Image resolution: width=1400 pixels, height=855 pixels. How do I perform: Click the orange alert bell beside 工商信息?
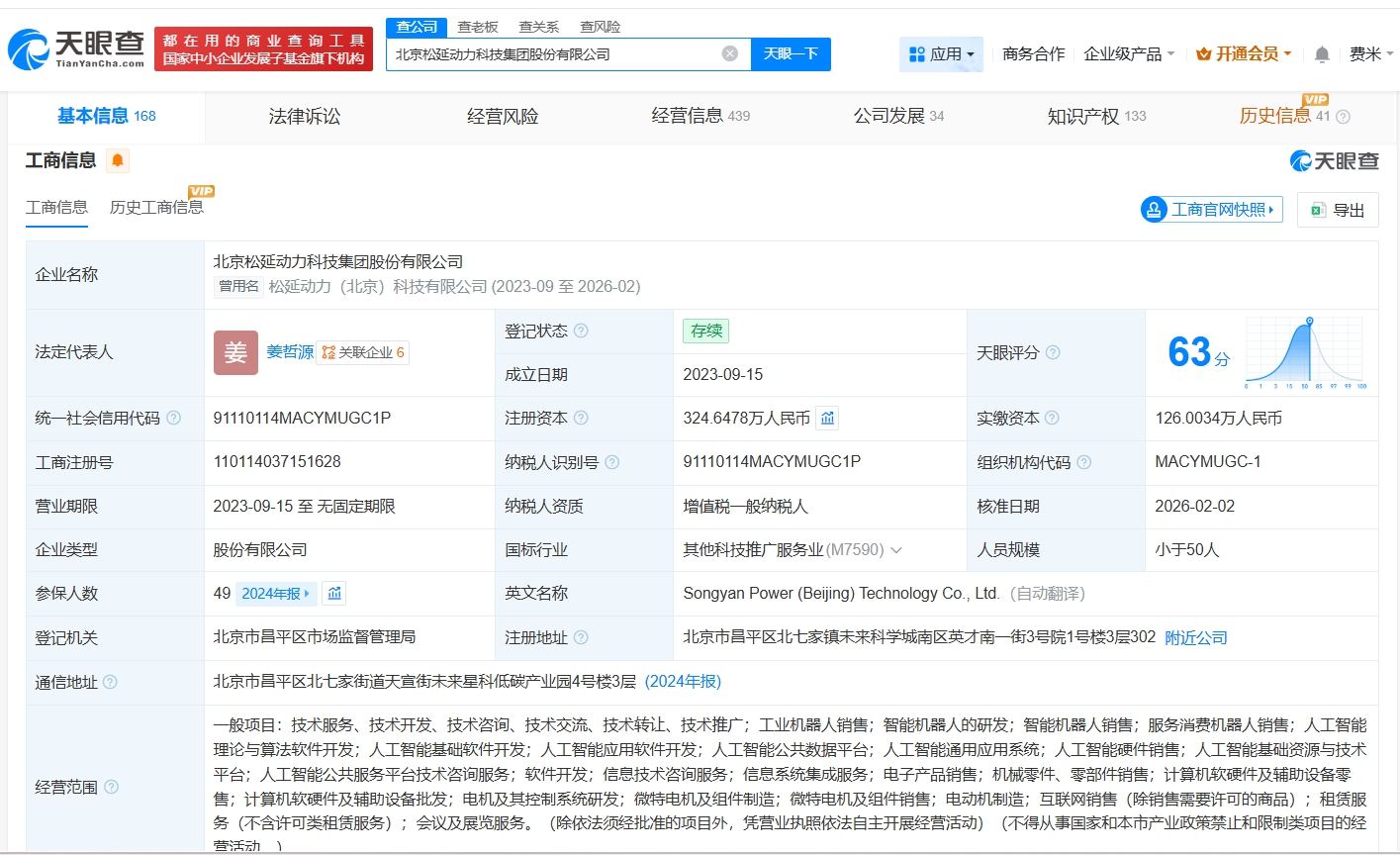coord(118,160)
